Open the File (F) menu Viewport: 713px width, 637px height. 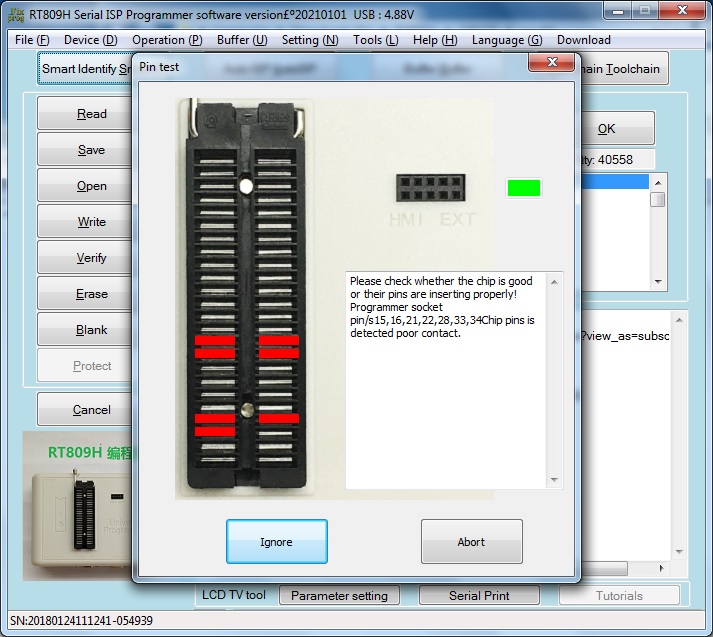click(x=32, y=40)
